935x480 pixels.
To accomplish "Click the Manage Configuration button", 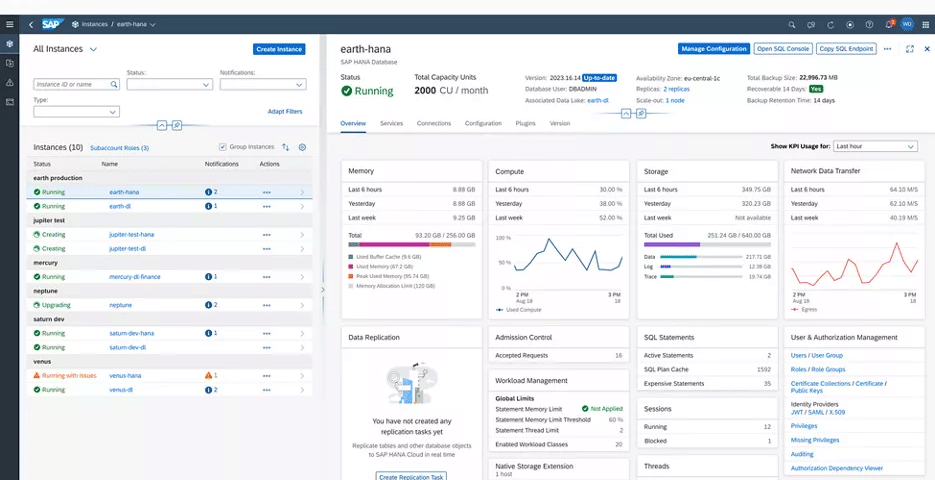I will (714, 49).
